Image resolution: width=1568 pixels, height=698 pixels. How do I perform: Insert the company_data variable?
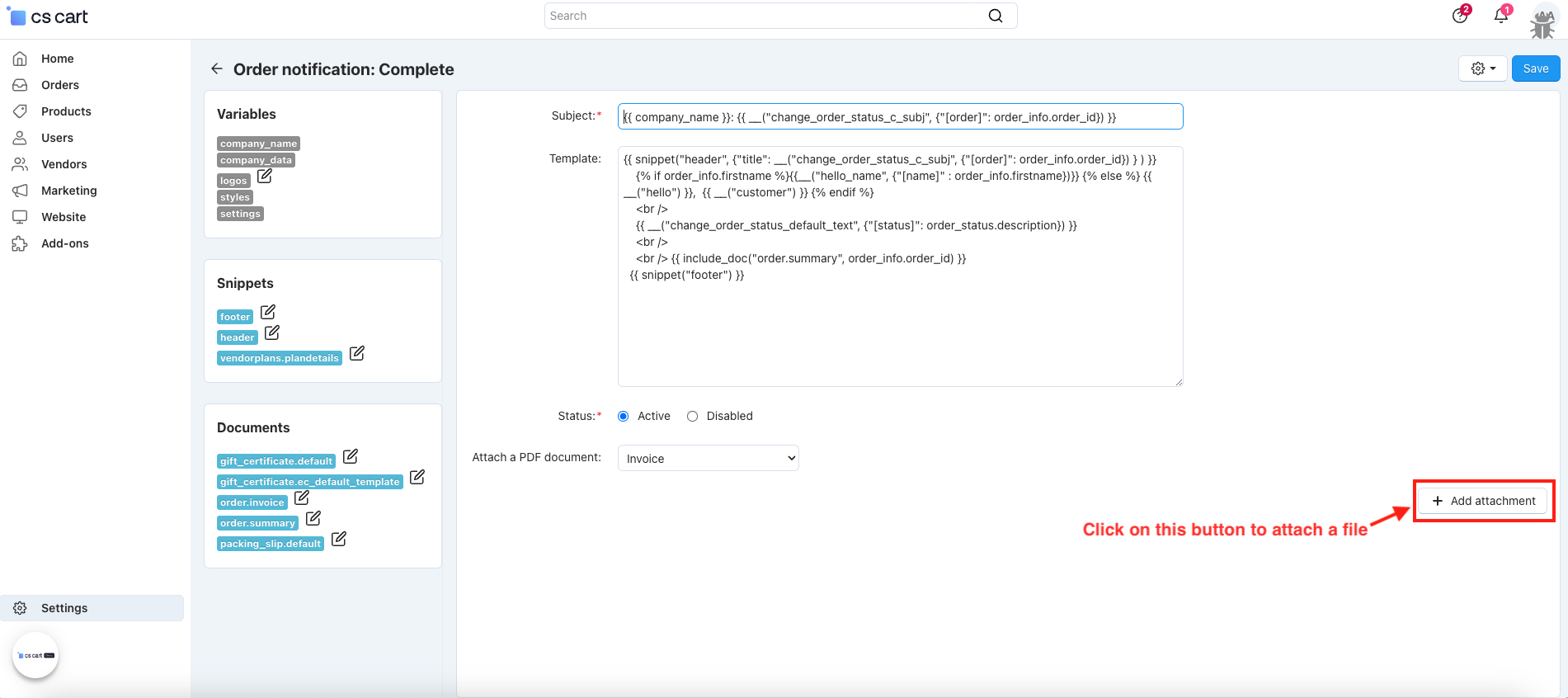pyautogui.click(x=256, y=160)
